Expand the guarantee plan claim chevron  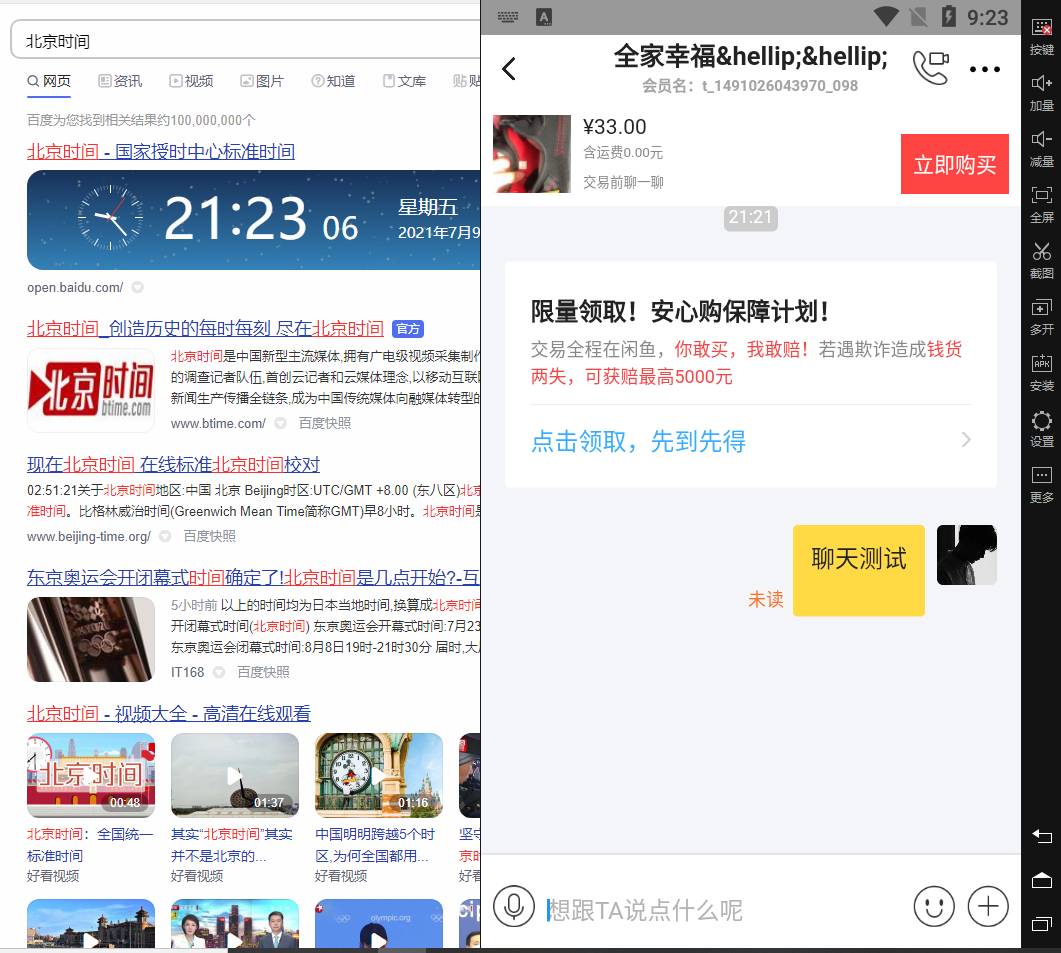click(x=966, y=440)
